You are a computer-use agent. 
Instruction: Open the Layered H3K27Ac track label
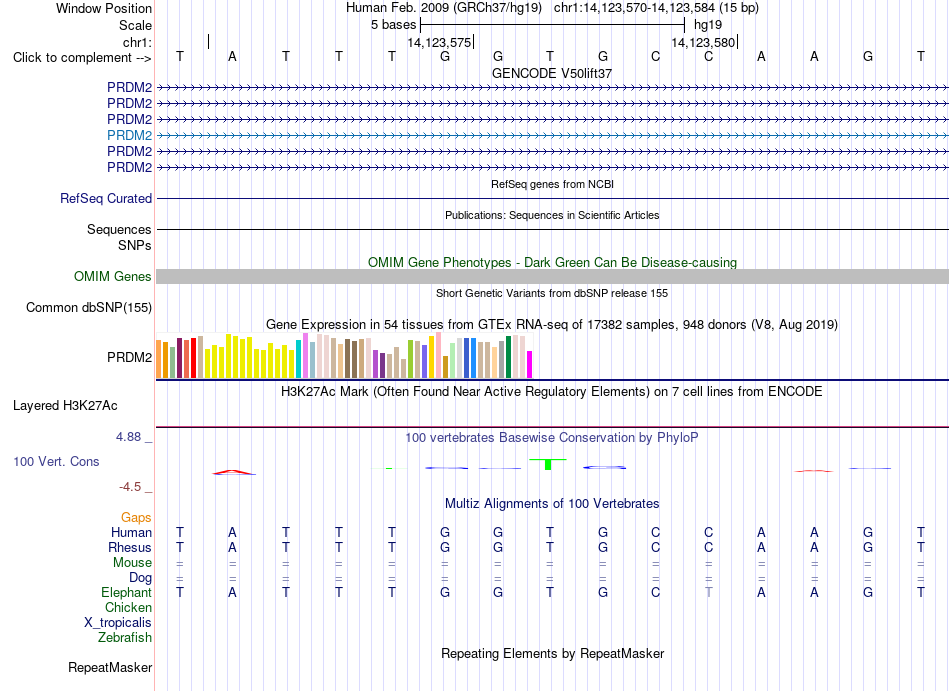[65, 406]
